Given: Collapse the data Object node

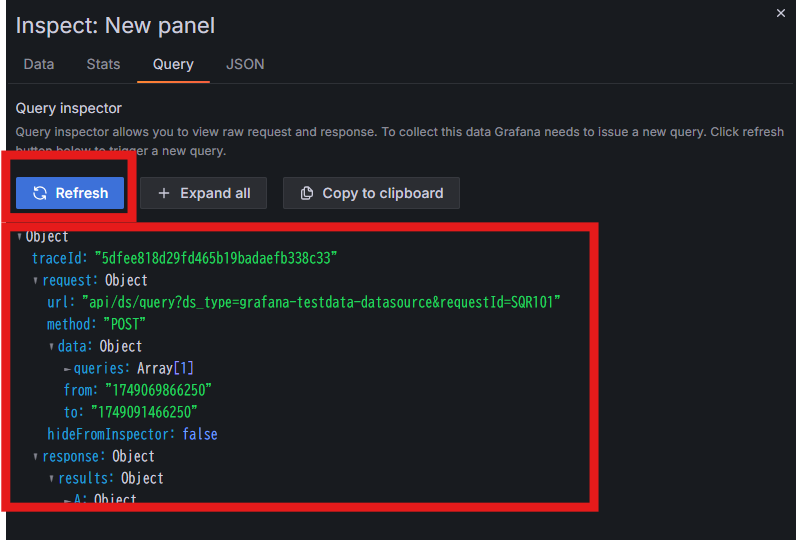Looking at the screenshot, I should 51,347.
